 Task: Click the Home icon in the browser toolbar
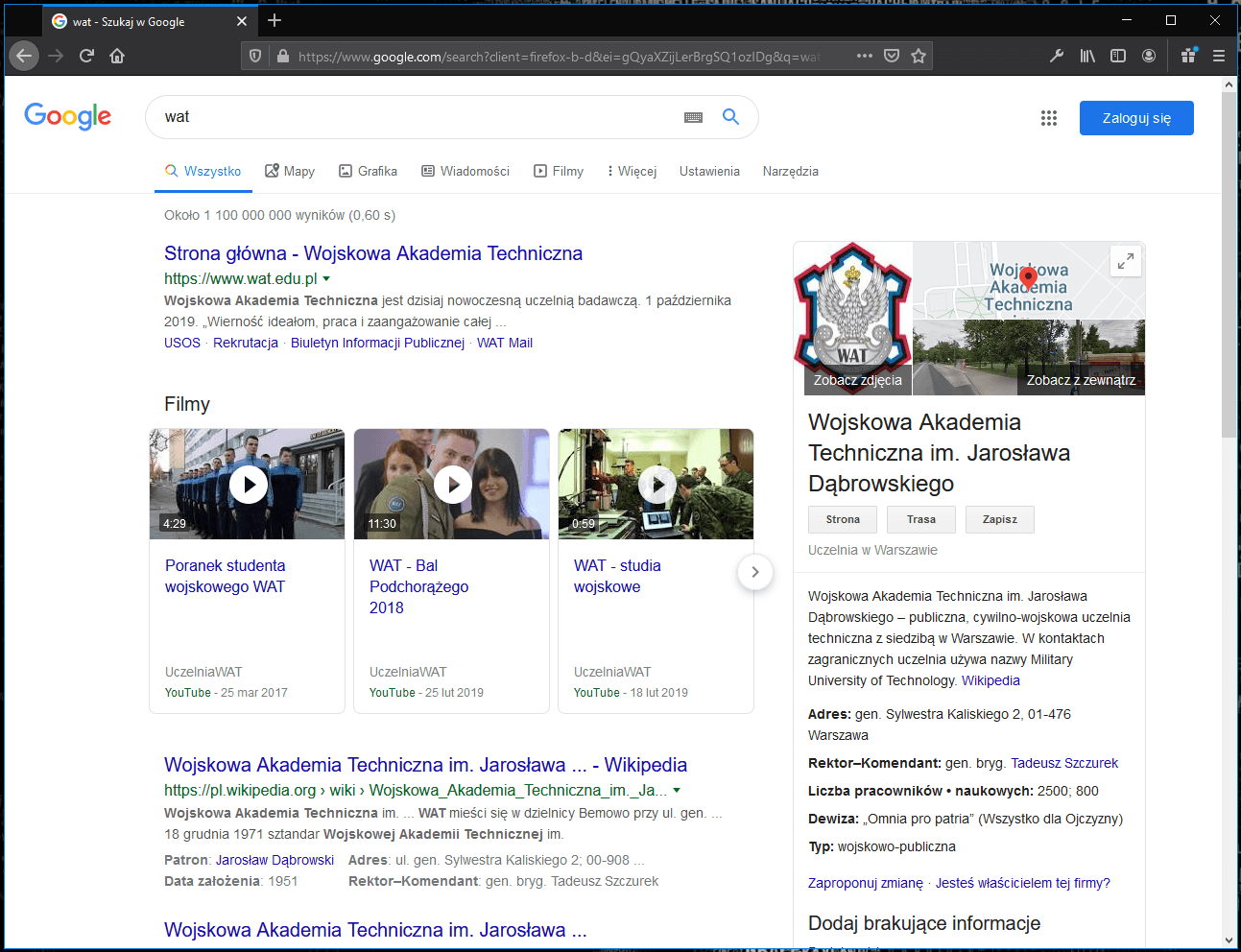tap(117, 56)
